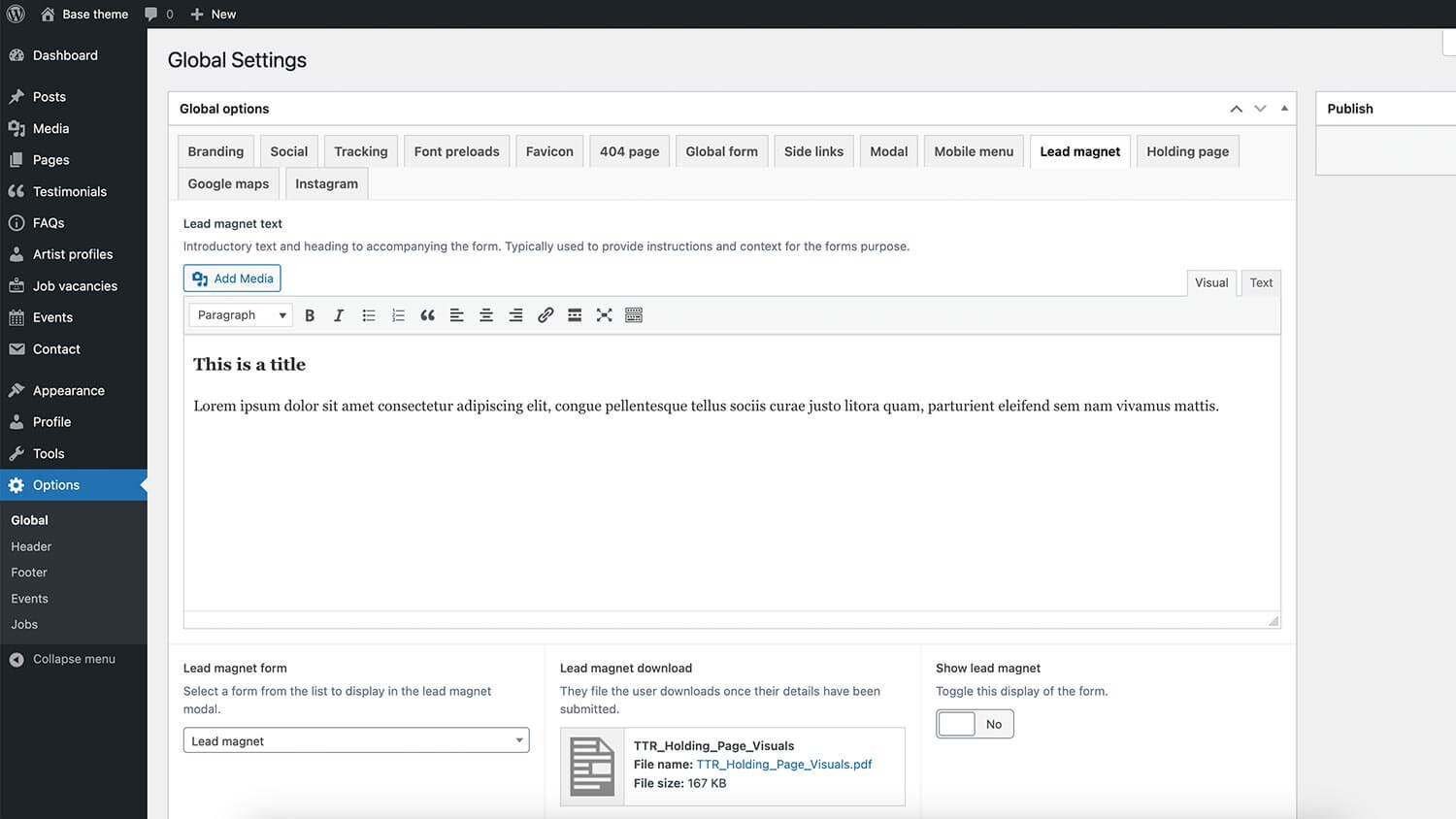The image size is (1456, 819).
Task: Toggle bold formatting in editor toolbar
Action: click(310, 315)
